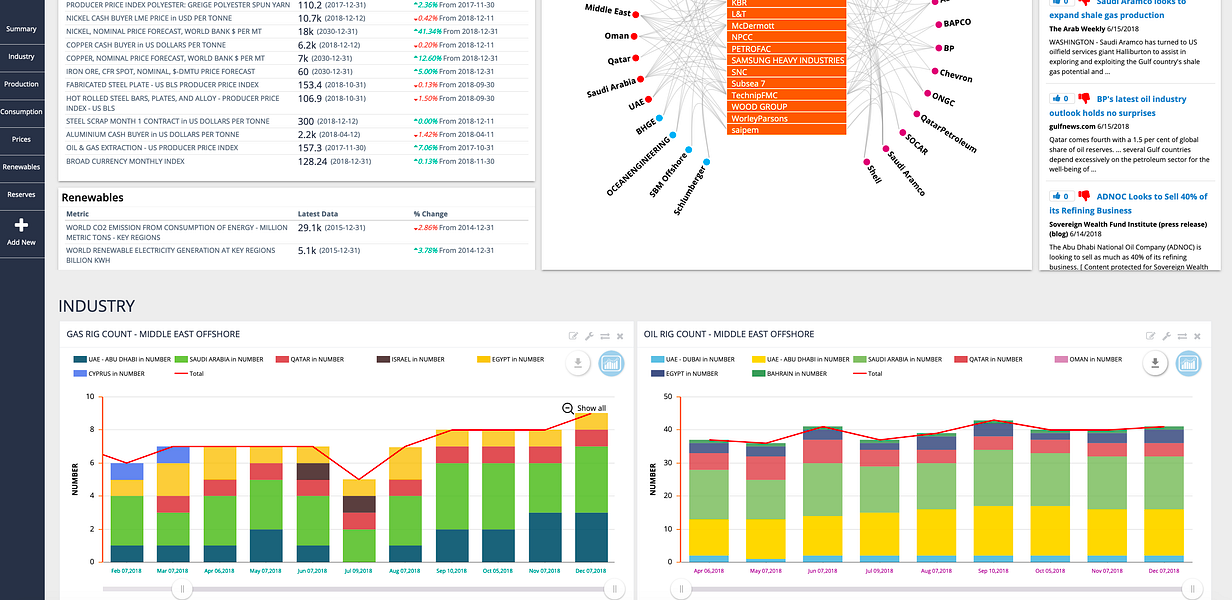
Task: Thumbs up the ADNOC refining business article
Action: point(1060,196)
